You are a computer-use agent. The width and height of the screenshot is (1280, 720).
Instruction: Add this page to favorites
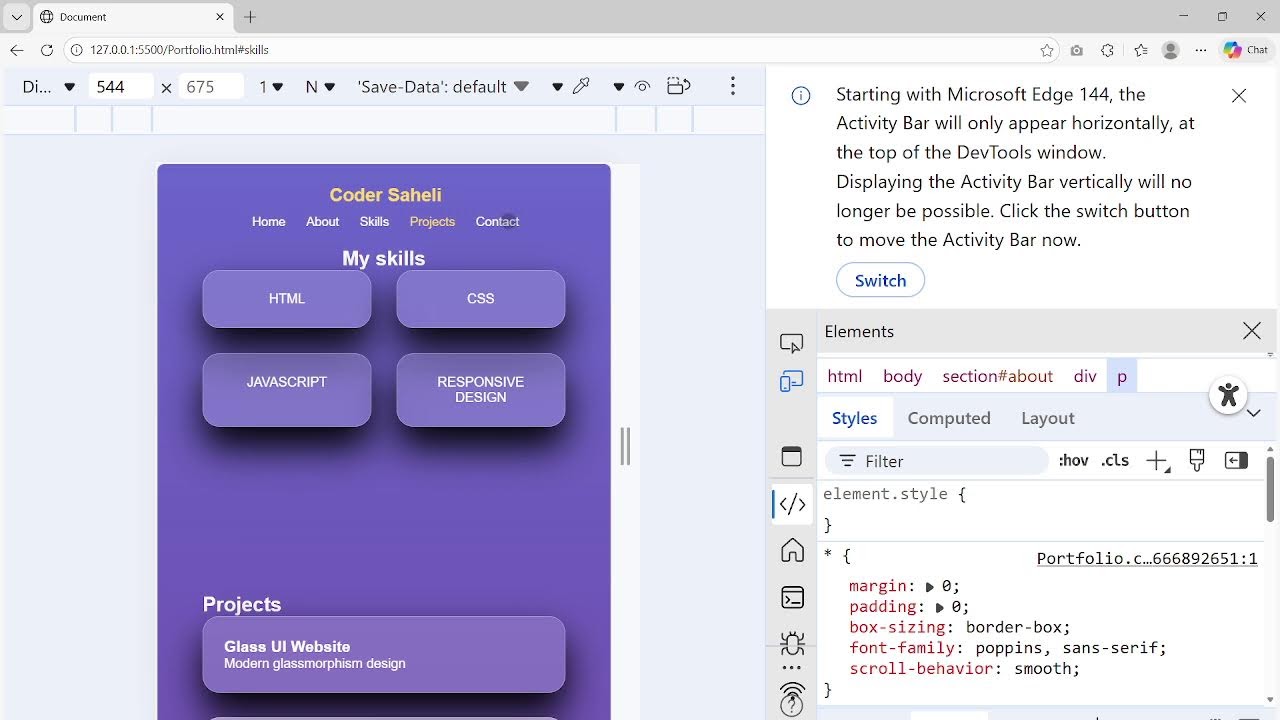tap(1047, 50)
